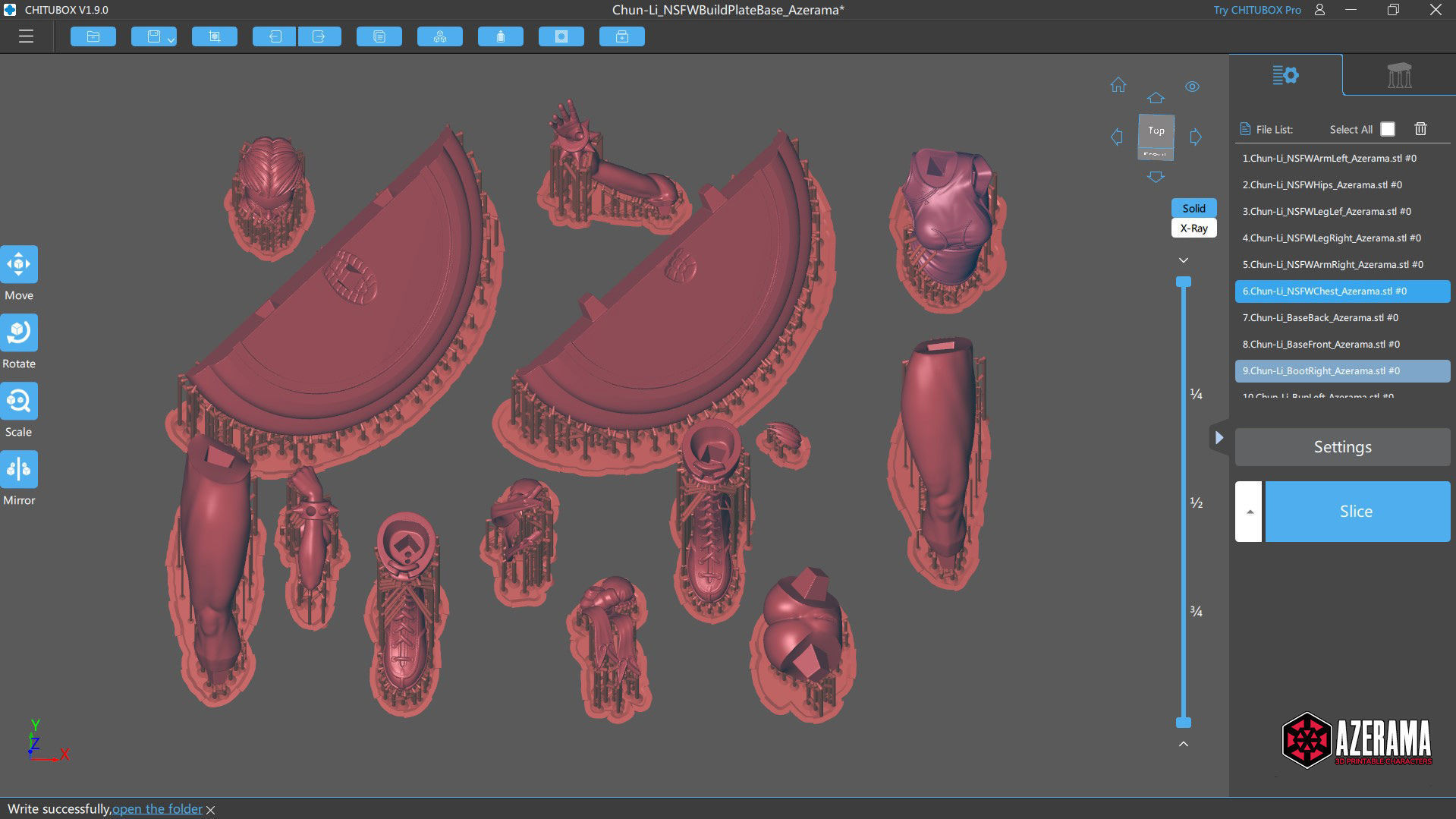Select 3.Chun-Li_NSFWLegLef_Azerama.stl in list
The image size is (1456, 819).
(x=1342, y=212)
